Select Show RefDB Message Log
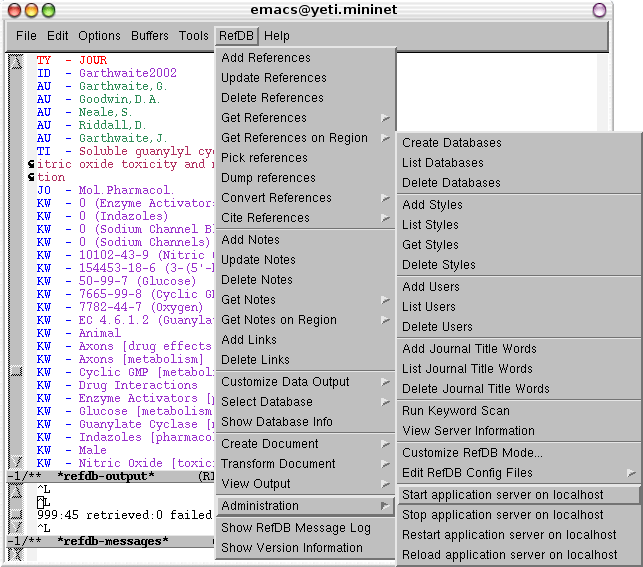This screenshot has width=643, height=567. click(296, 528)
